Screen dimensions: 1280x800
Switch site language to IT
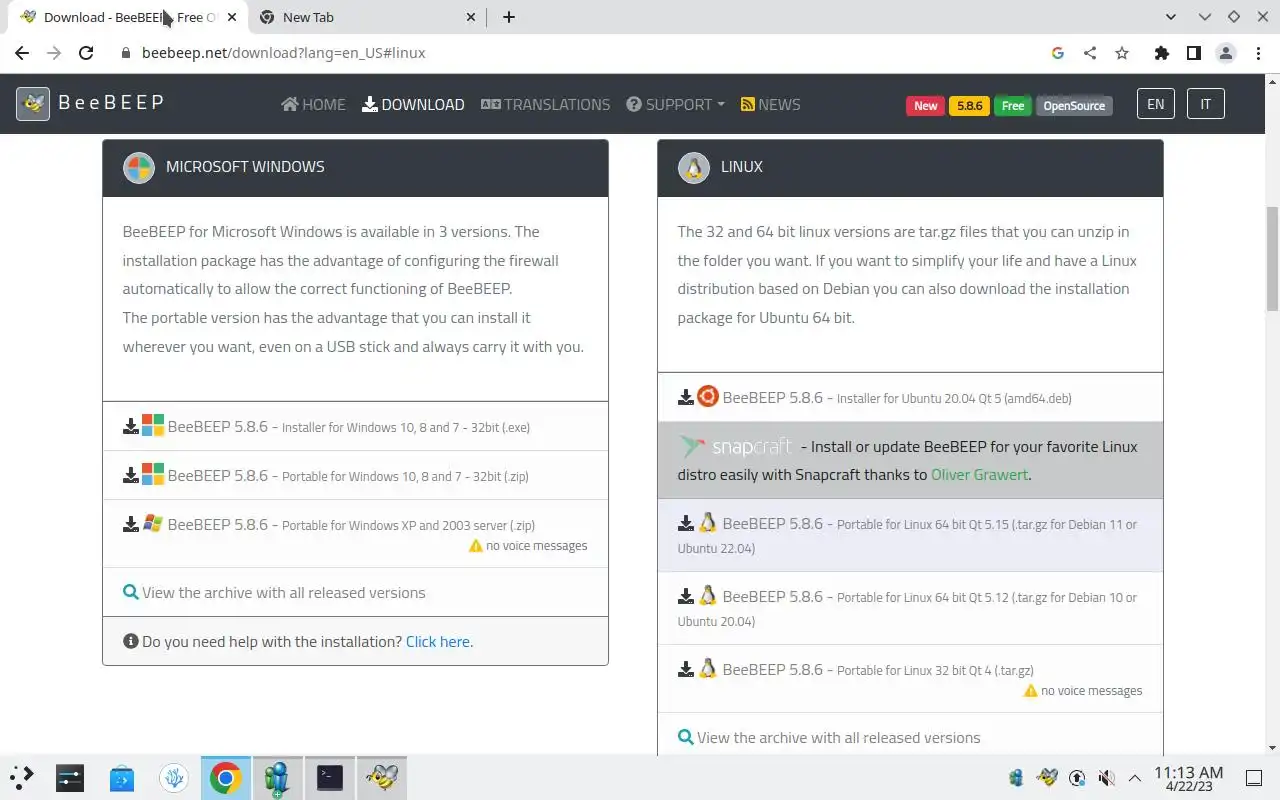(1206, 104)
